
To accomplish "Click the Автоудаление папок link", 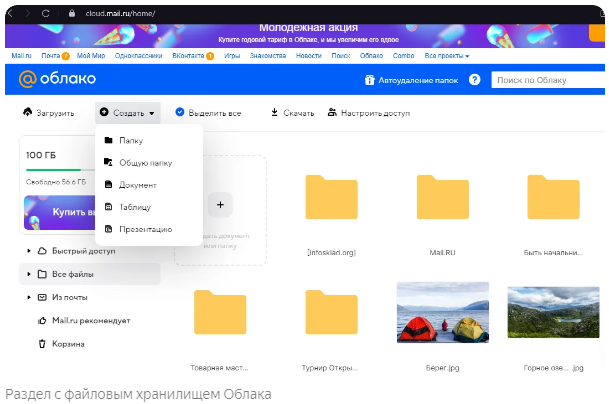I will point(418,80).
